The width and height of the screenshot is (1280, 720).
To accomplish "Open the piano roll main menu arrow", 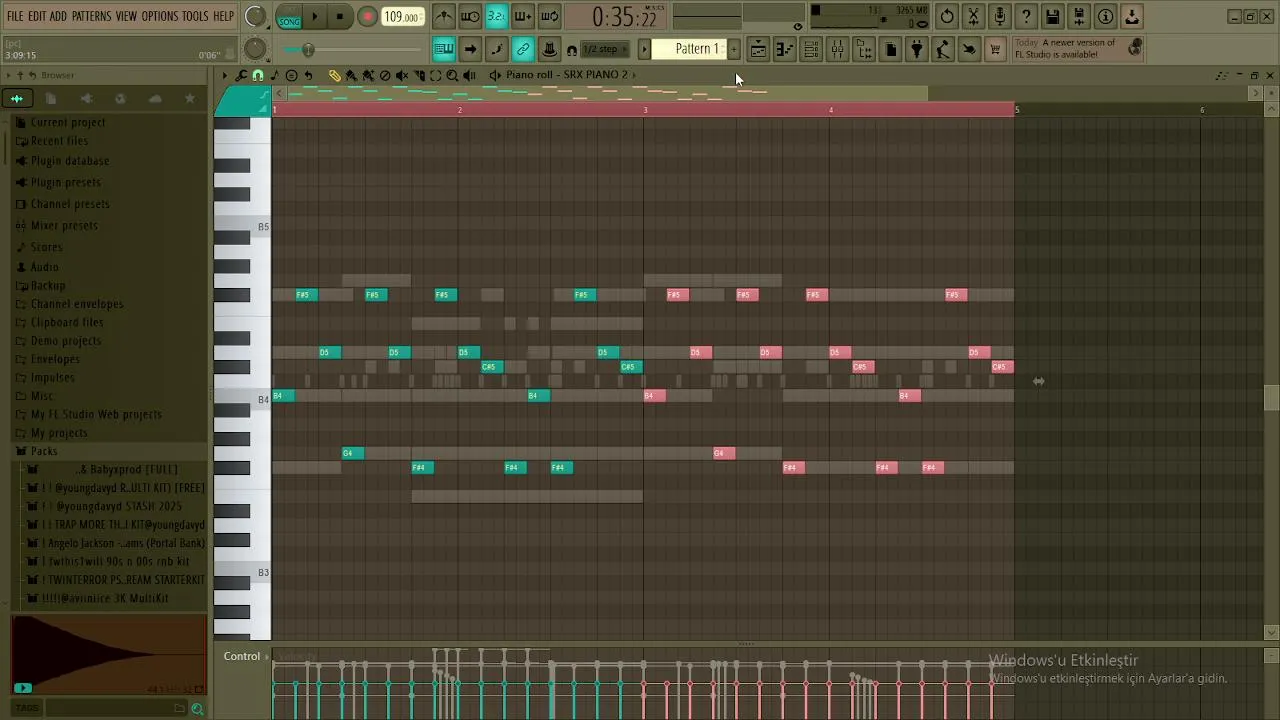I will pos(224,75).
